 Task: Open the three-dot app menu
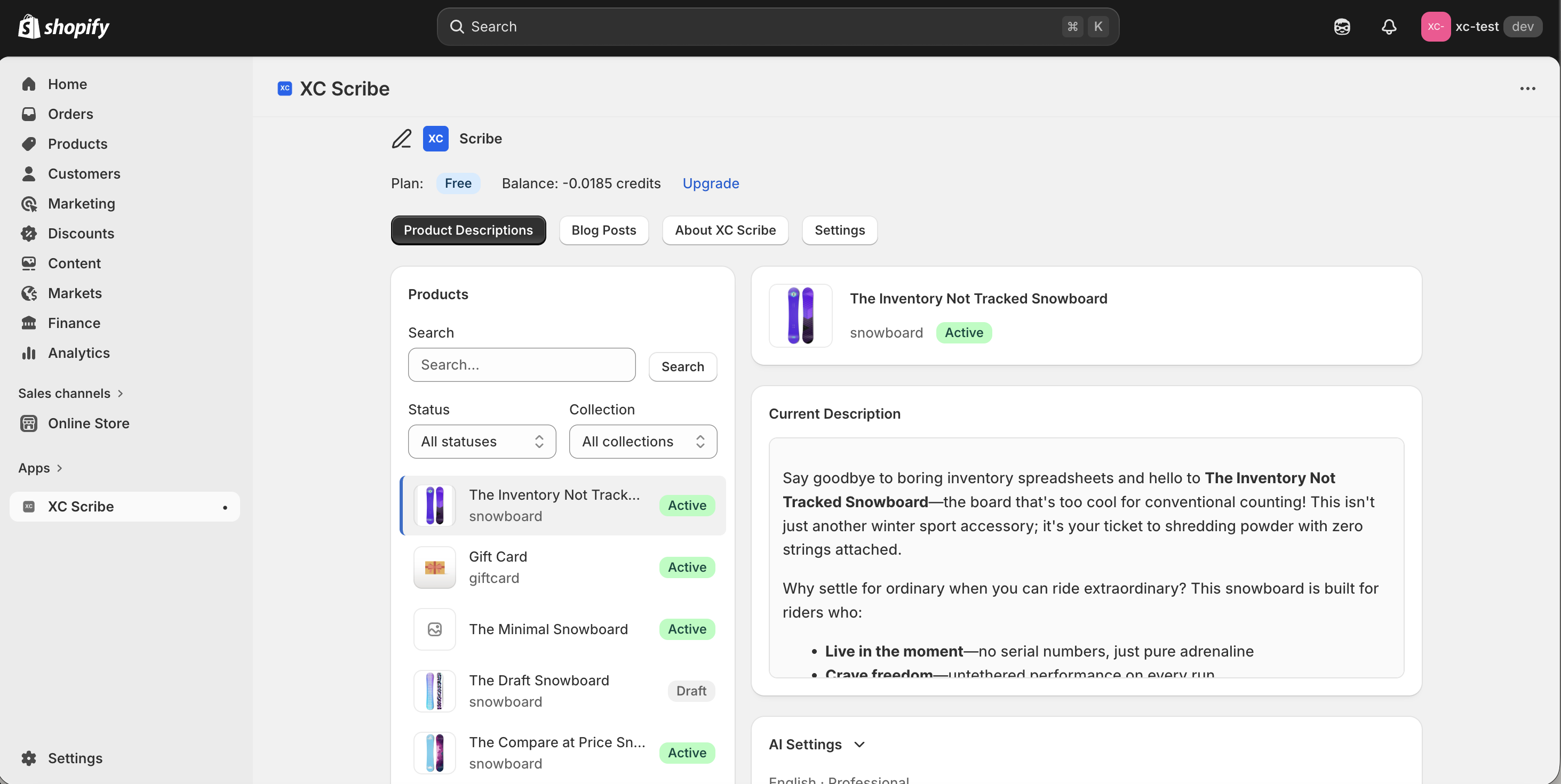coord(1527,89)
